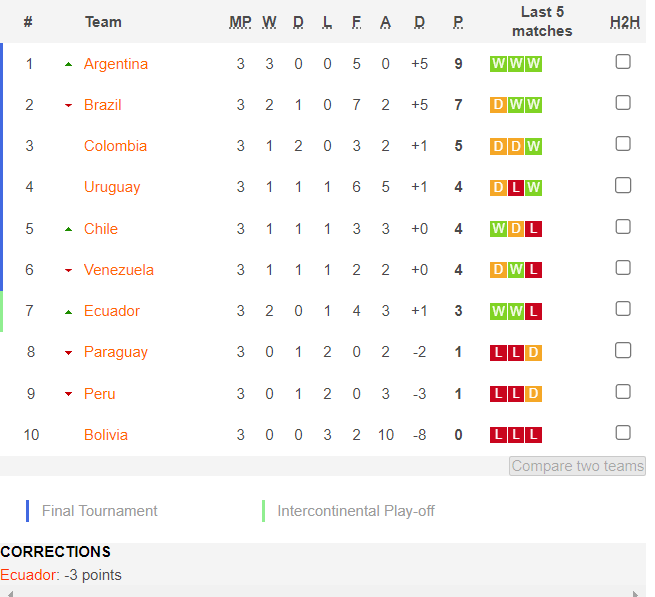
Task: Click Argentina's first green W result badge
Action: pos(498,64)
